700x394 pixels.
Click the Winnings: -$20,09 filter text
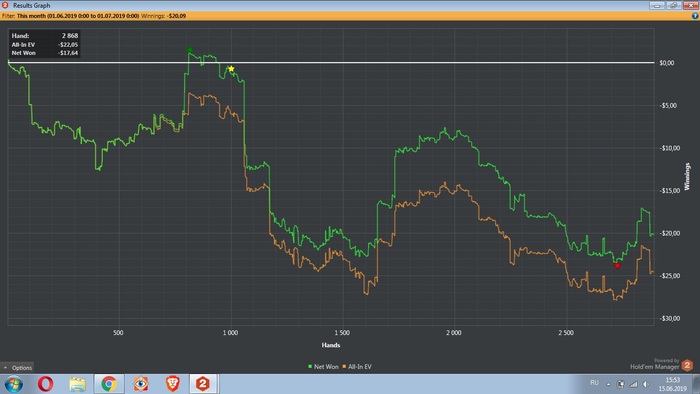pos(163,16)
